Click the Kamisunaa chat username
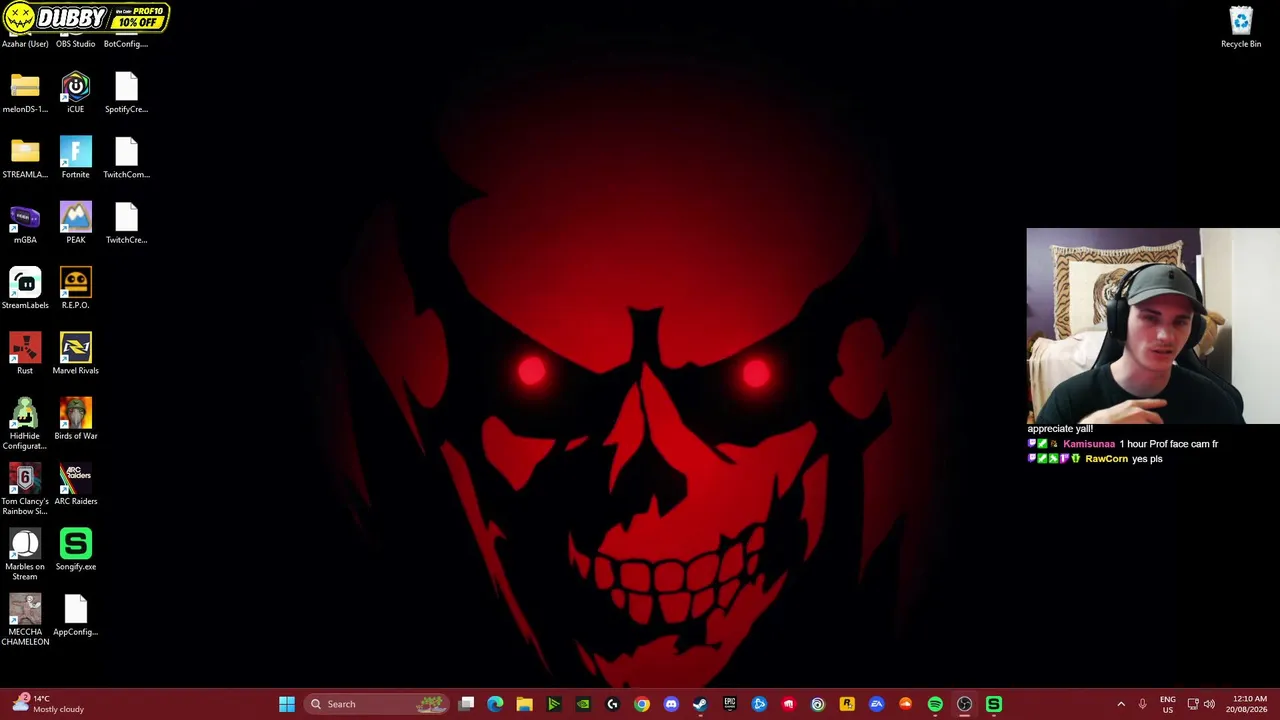1280x720 pixels. tap(1089, 444)
